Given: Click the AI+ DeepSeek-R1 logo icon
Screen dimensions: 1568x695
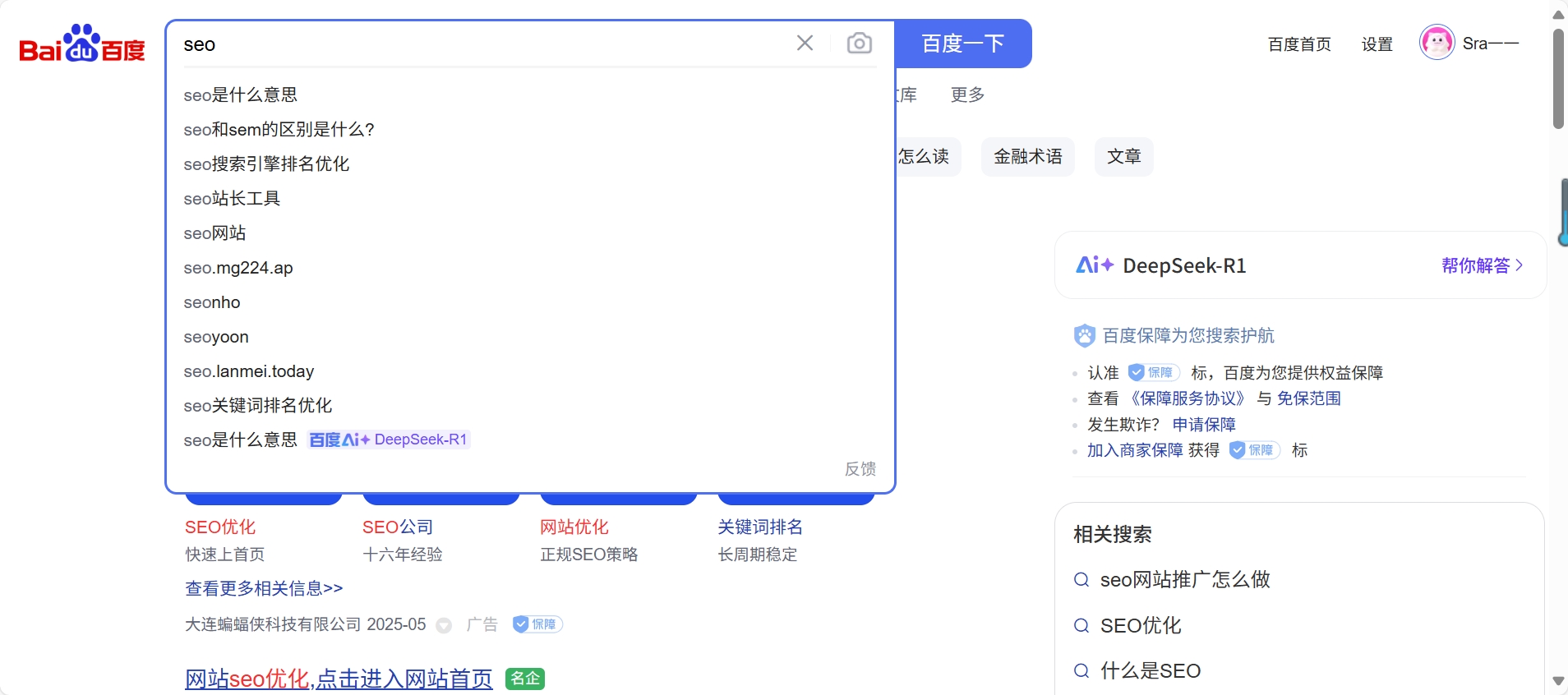Looking at the screenshot, I should click(x=1095, y=265).
